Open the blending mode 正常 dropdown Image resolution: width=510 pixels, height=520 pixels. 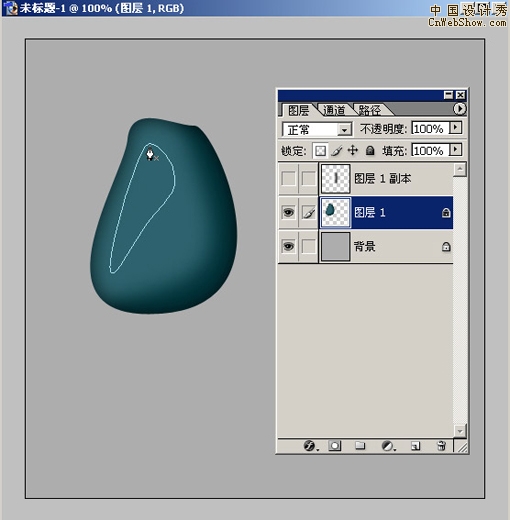[x=344, y=129]
